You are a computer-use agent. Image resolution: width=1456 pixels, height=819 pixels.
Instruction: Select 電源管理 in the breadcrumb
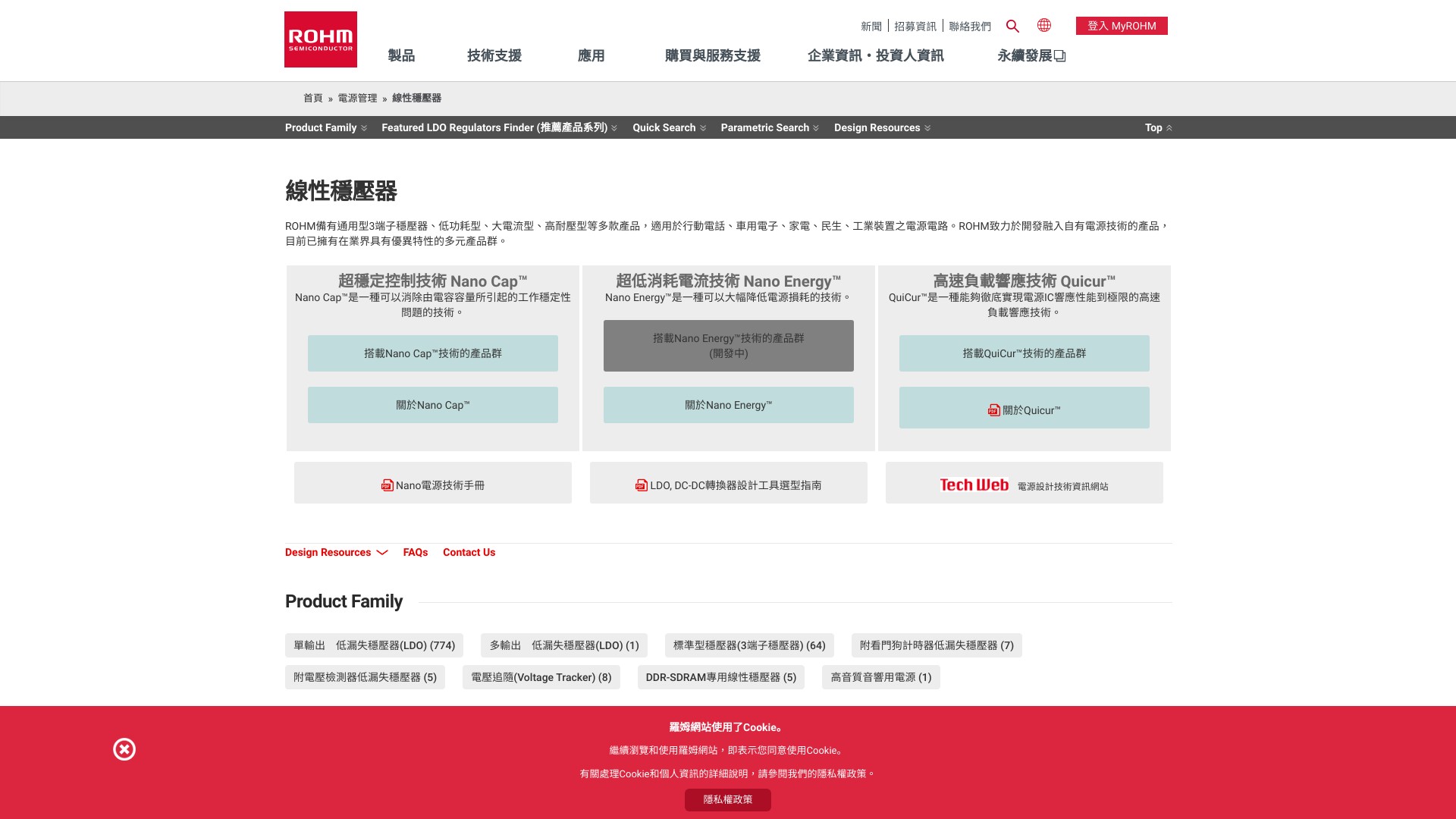point(357,98)
